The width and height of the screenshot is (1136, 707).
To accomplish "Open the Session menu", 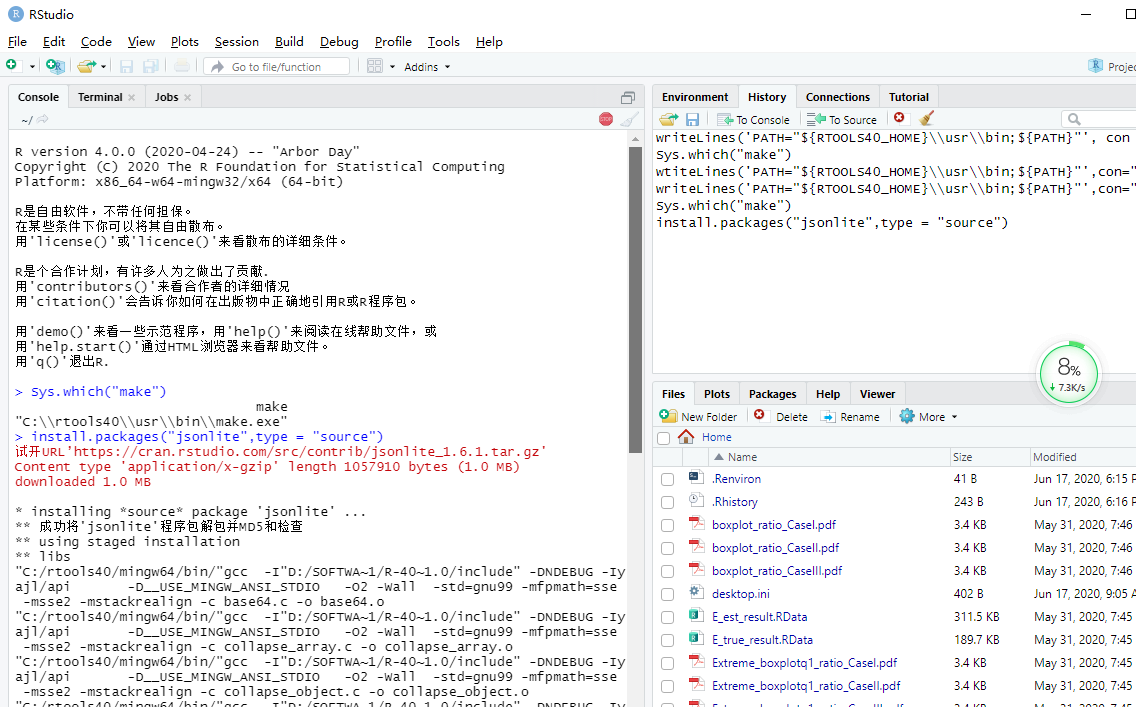I will pyautogui.click(x=236, y=42).
